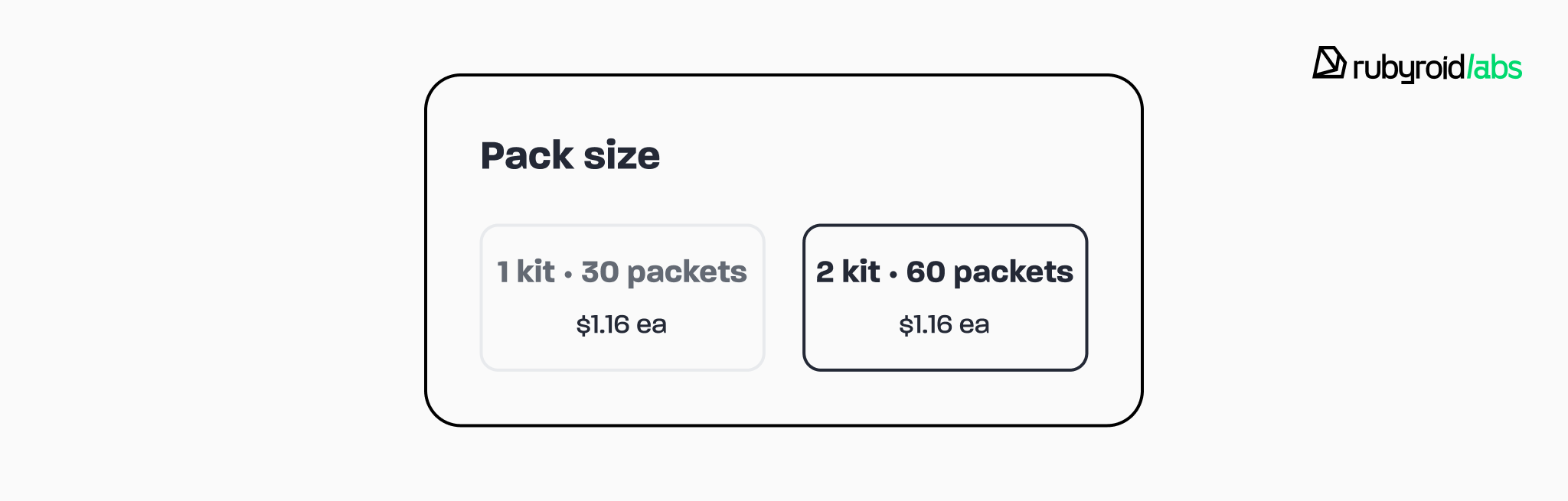Select the 2 kit · 60 packets option
This screenshot has height=501, width=1568.
click(945, 298)
